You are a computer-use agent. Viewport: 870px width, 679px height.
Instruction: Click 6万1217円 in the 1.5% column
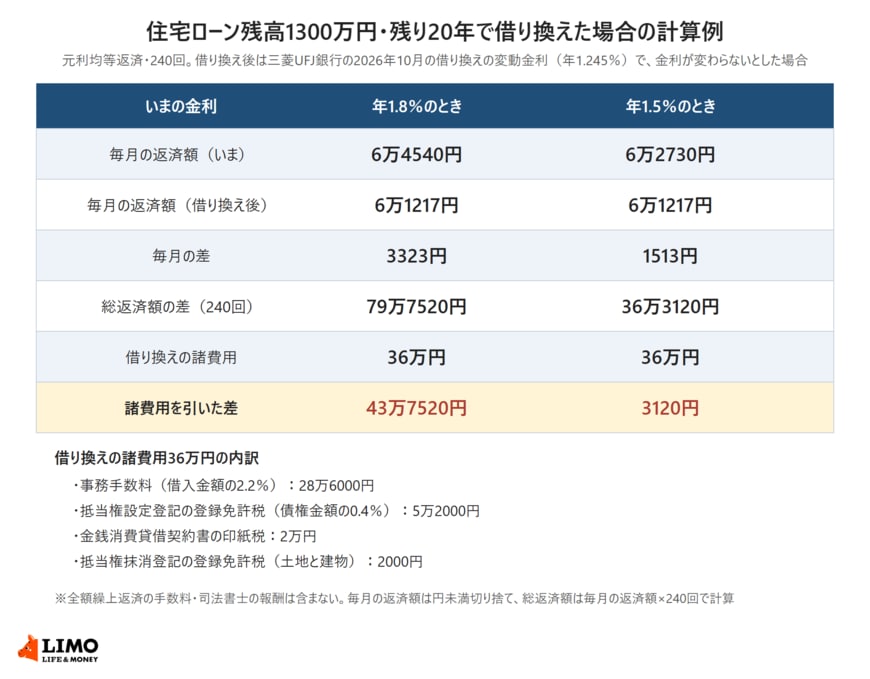670,205
